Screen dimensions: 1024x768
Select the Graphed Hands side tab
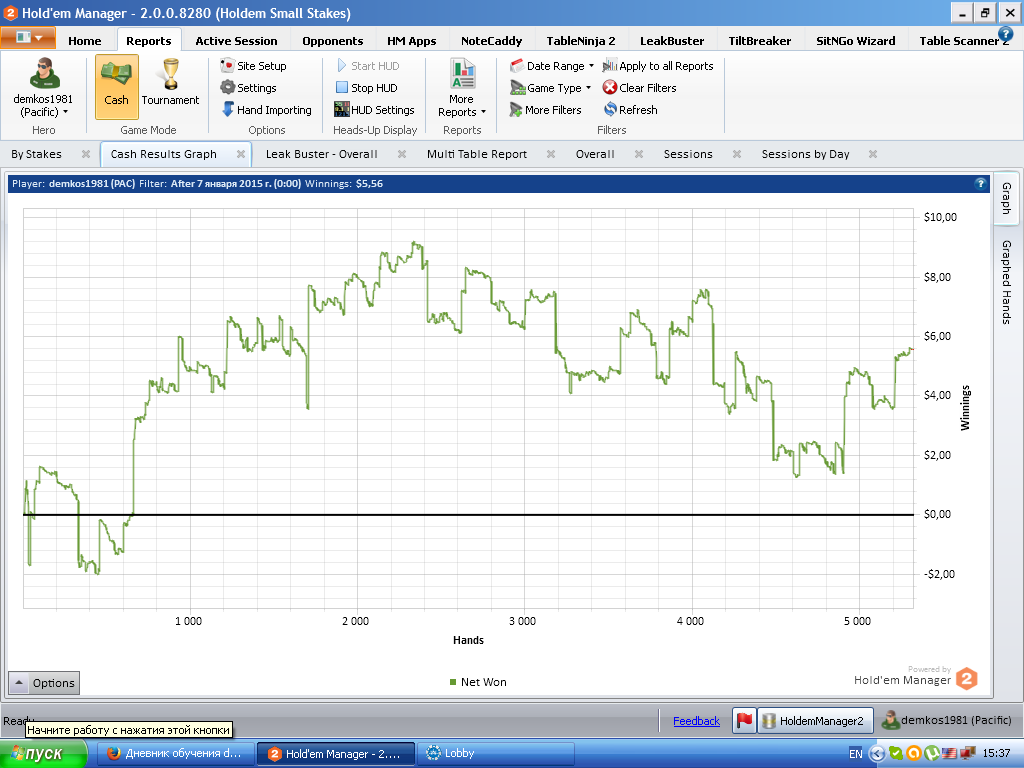(1006, 282)
